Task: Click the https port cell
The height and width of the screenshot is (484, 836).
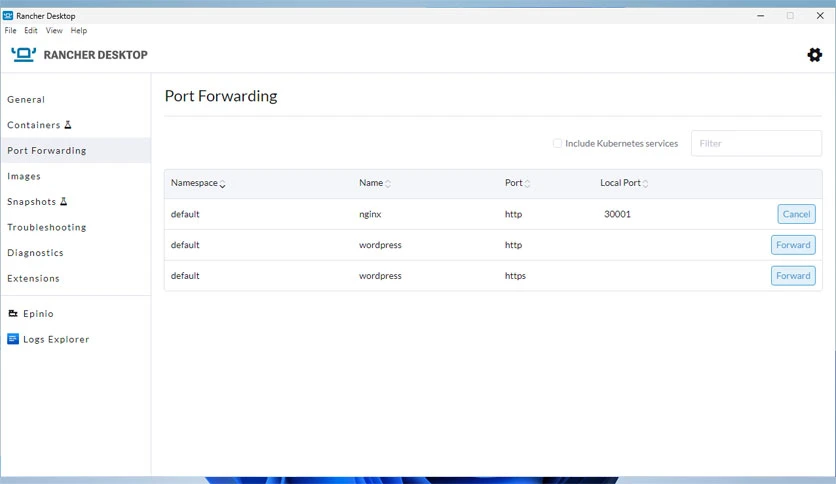Action: click(x=515, y=276)
